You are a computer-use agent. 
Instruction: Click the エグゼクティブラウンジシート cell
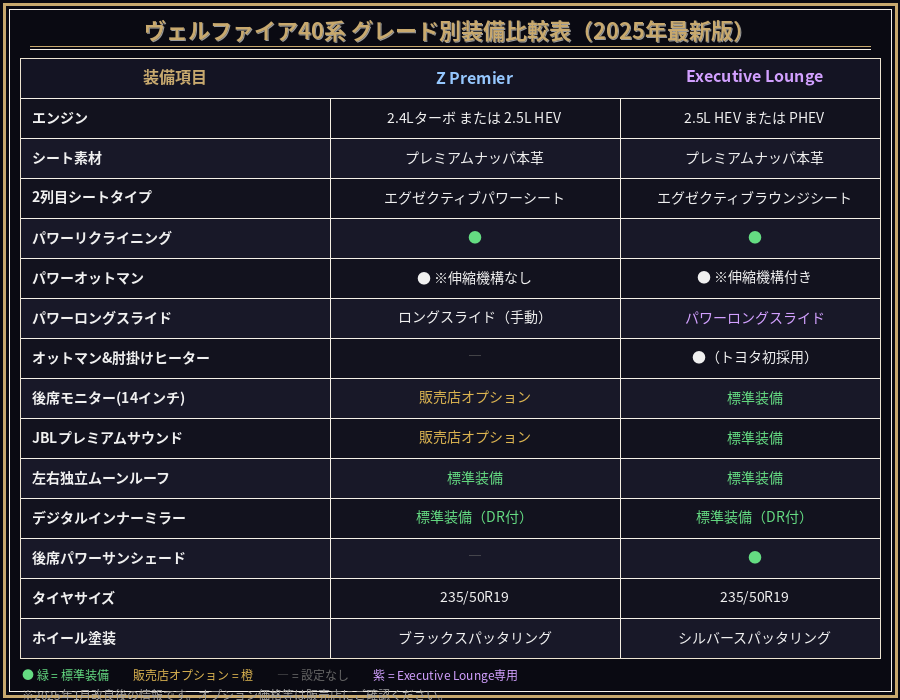pyautogui.click(x=755, y=198)
